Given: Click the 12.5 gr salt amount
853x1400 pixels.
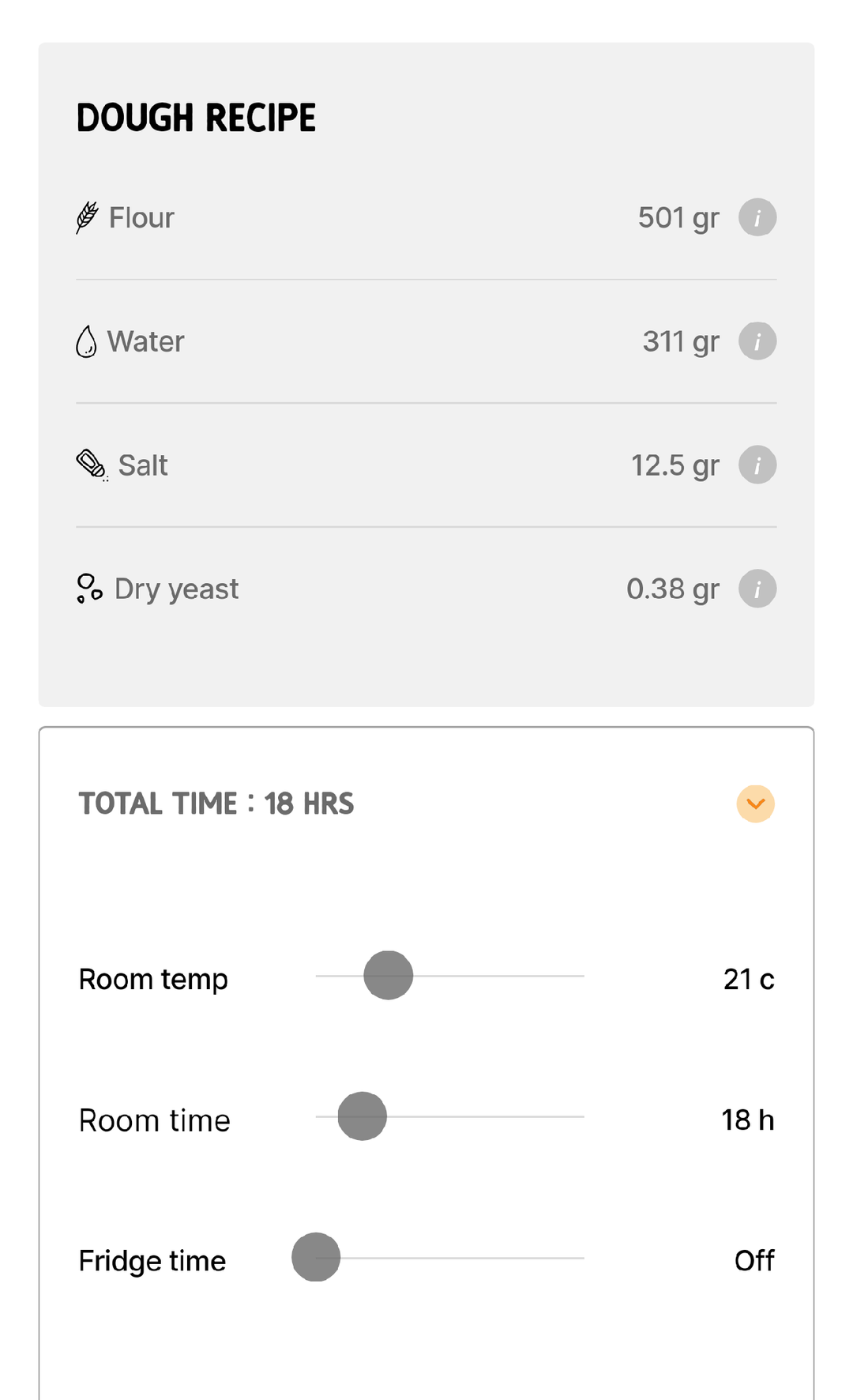Looking at the screenshot, I should tap(675, 465).
